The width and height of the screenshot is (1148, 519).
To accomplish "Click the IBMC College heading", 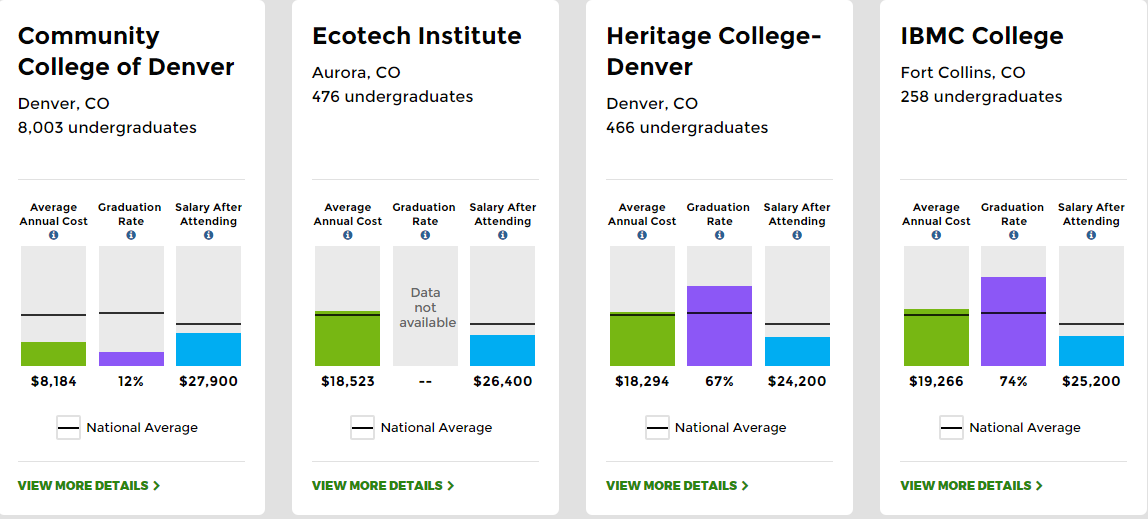I will (982, 37).
